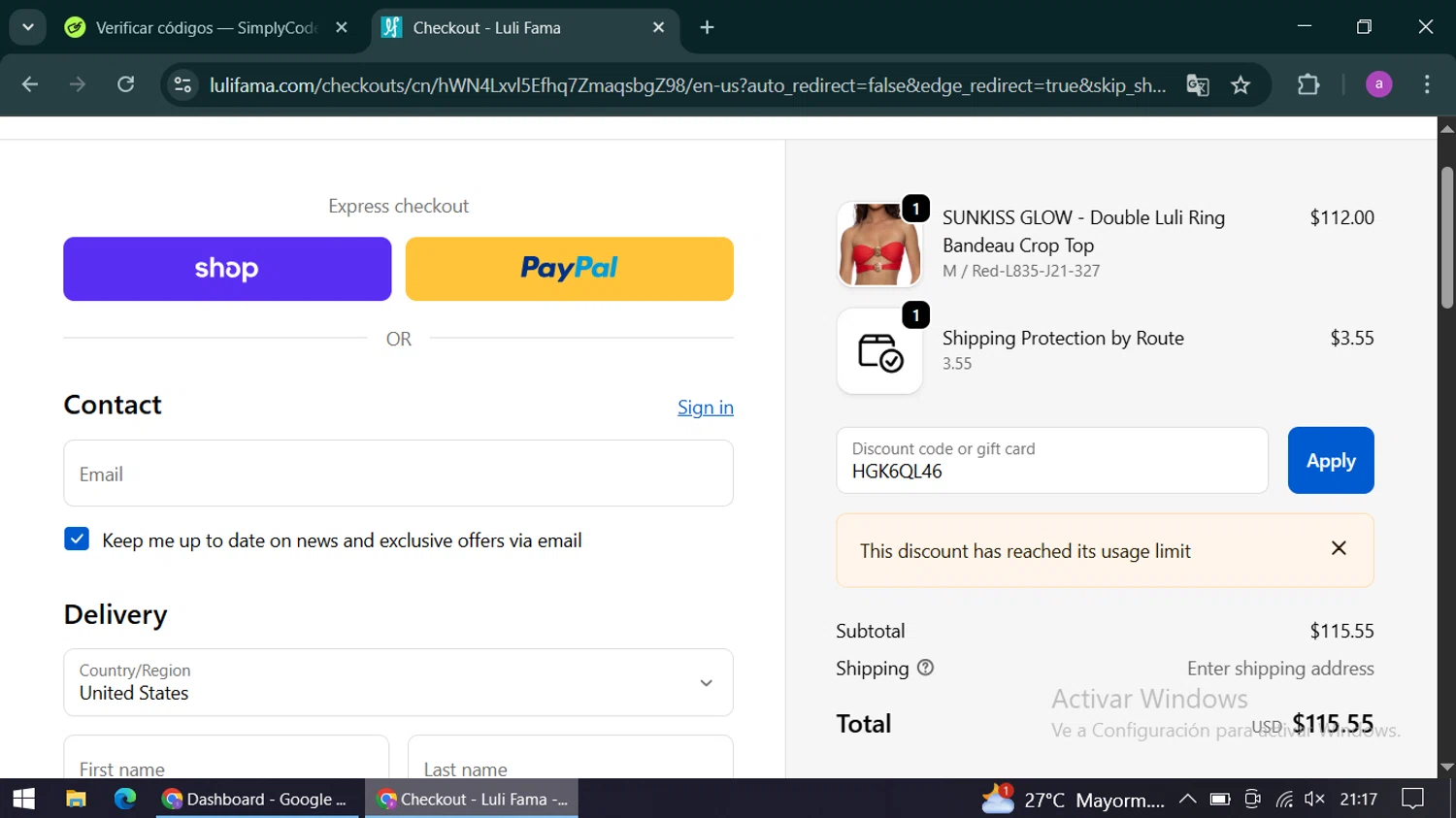
Task: Open Chrome's three-dot menu
Action: tap(1427, 84)
